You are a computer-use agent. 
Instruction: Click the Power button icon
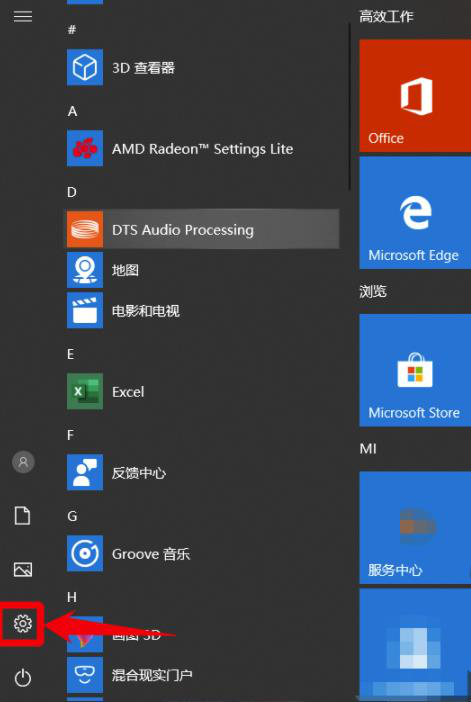click(23, 678)
